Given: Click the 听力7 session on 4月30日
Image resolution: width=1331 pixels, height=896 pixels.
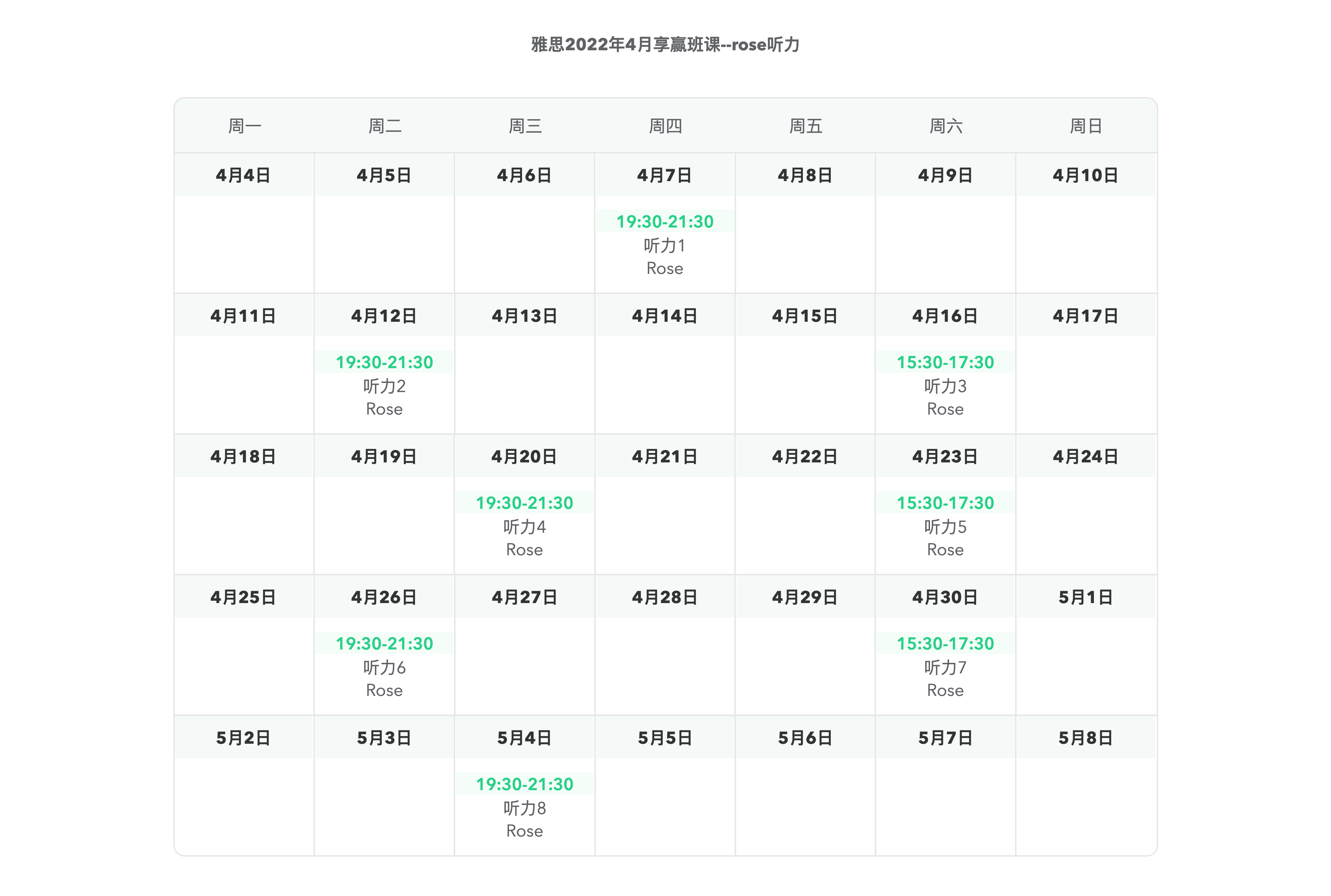Looking at the screenshot, I should tap(945, 667).
